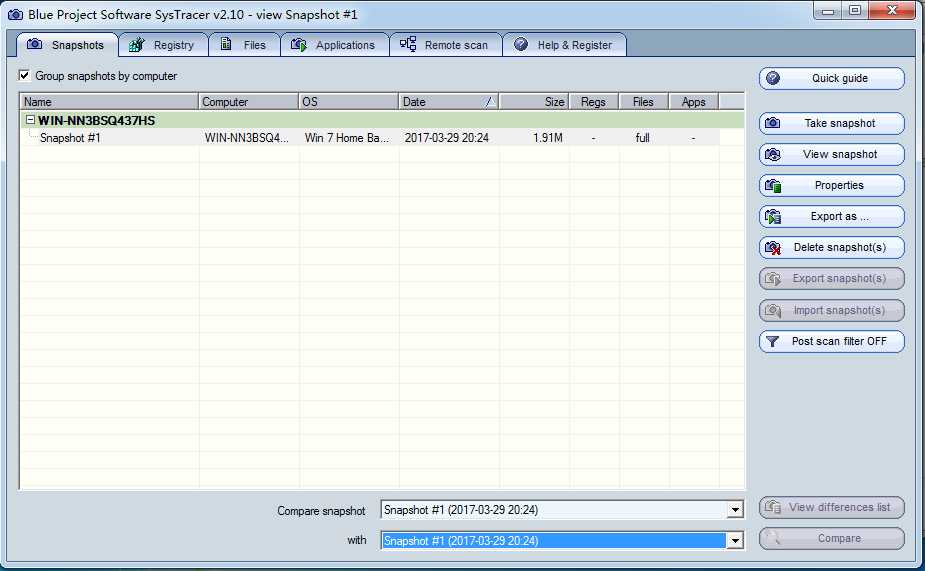This screenshot has height=571, width=925.
Task: Open the Help & Register tab
Action: point(565,45)
